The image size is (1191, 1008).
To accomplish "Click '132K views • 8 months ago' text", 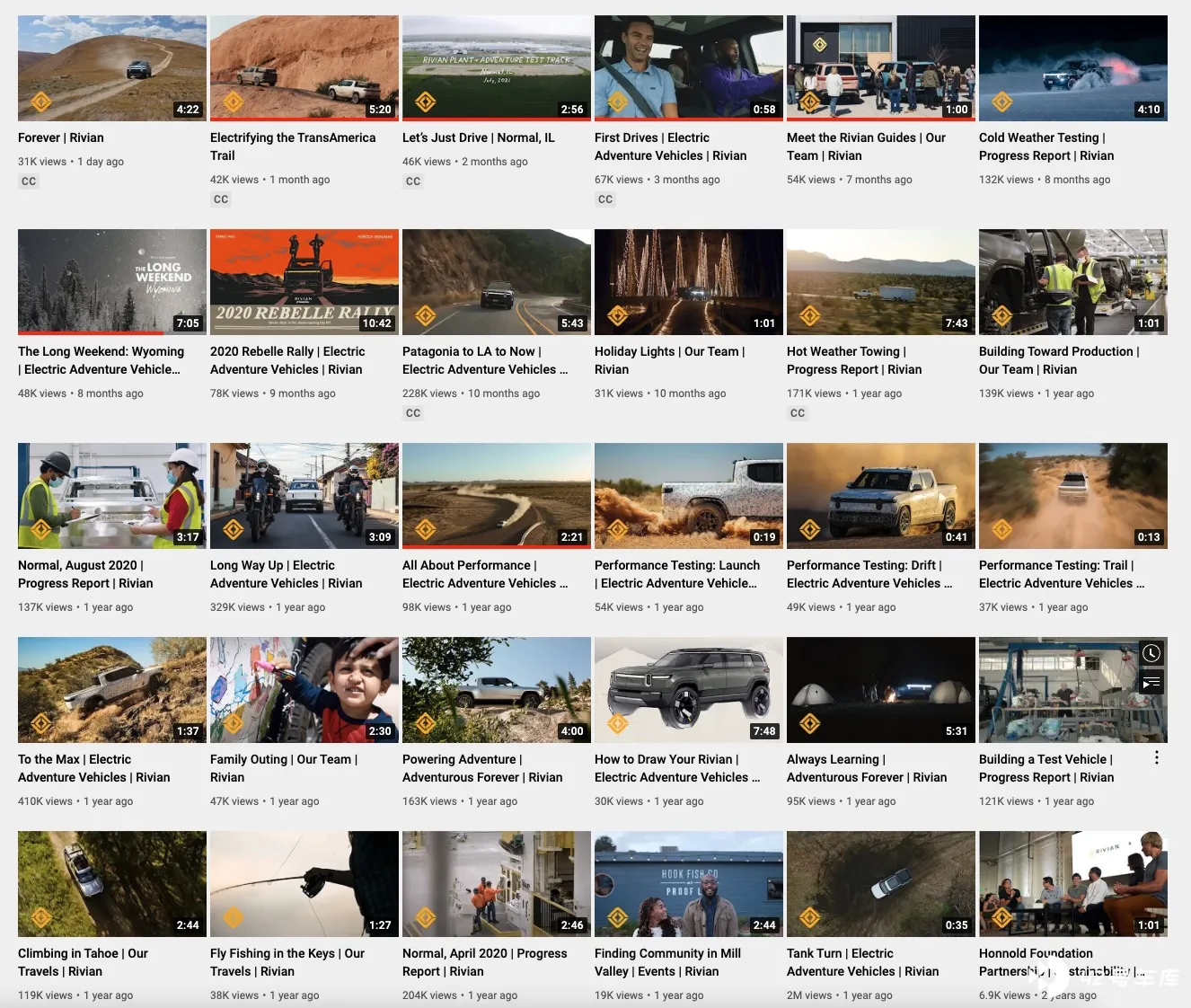I will [x=1045, y=180].
